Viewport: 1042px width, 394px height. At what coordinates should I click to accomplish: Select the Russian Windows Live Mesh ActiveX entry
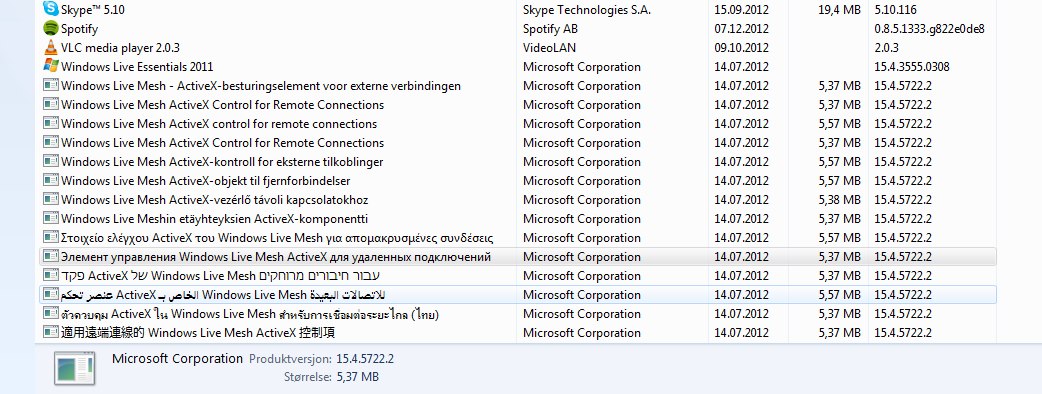point(518,256)
